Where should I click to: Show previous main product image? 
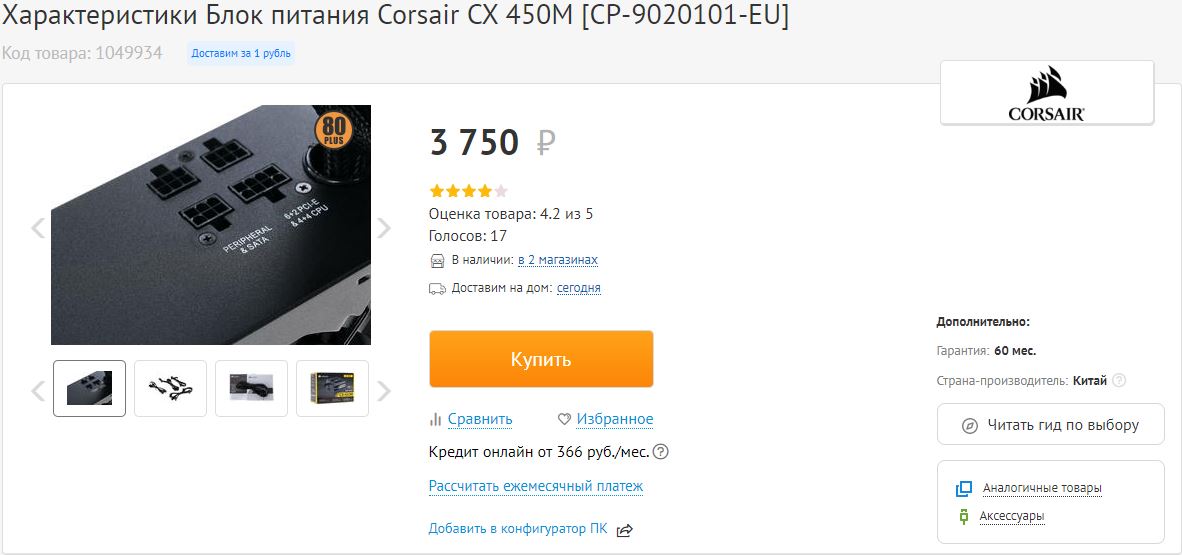pos(38,228)
